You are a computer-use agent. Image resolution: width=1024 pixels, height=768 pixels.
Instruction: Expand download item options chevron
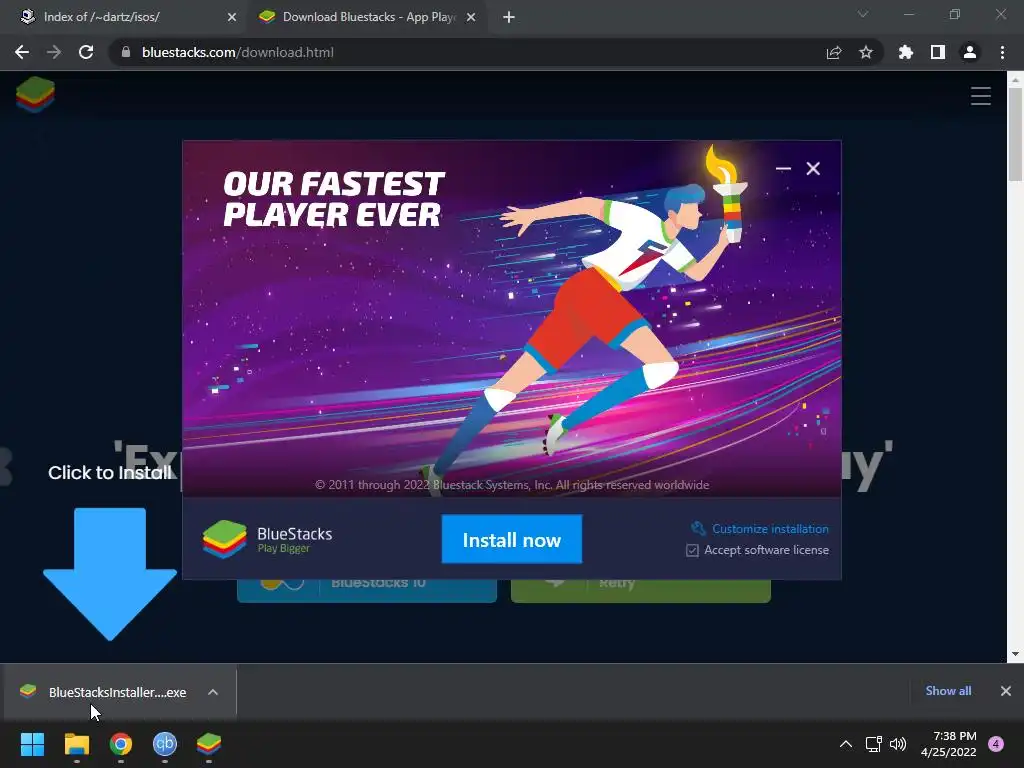(x=213, y=692)
